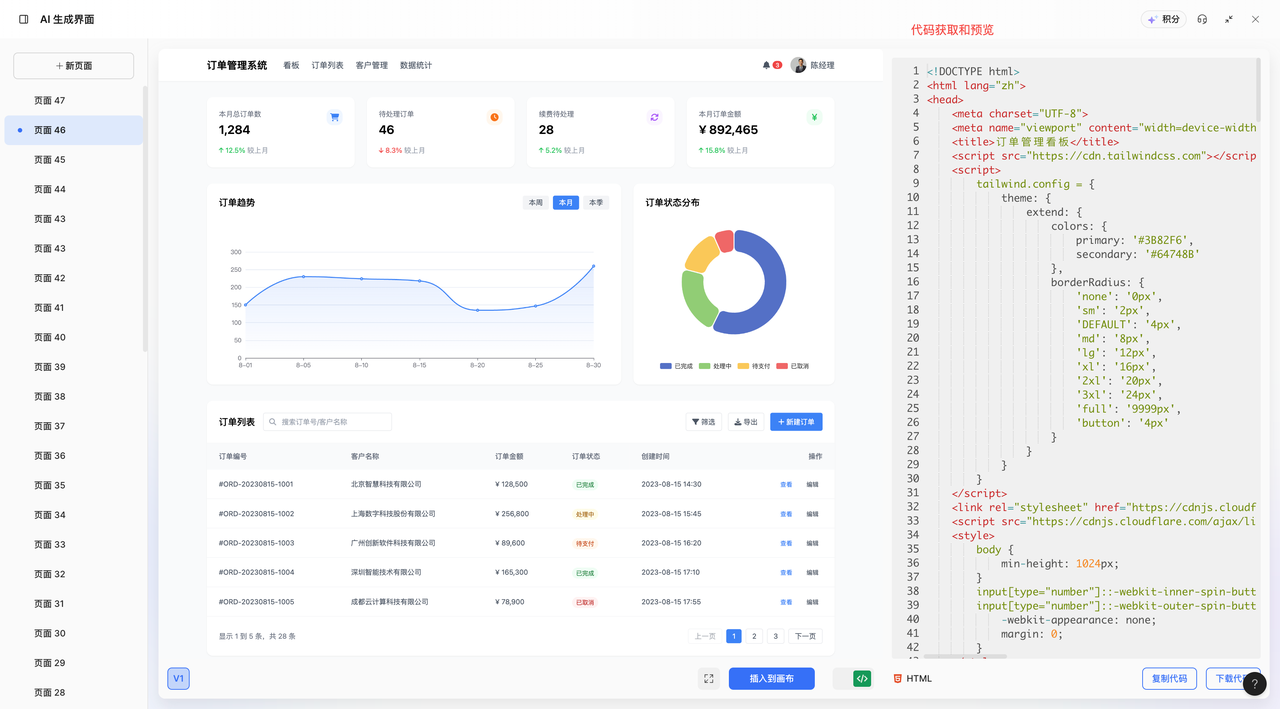1280x709 pixels.
Task: Click 上一页 pagination button
Action: tap(705, 636)
